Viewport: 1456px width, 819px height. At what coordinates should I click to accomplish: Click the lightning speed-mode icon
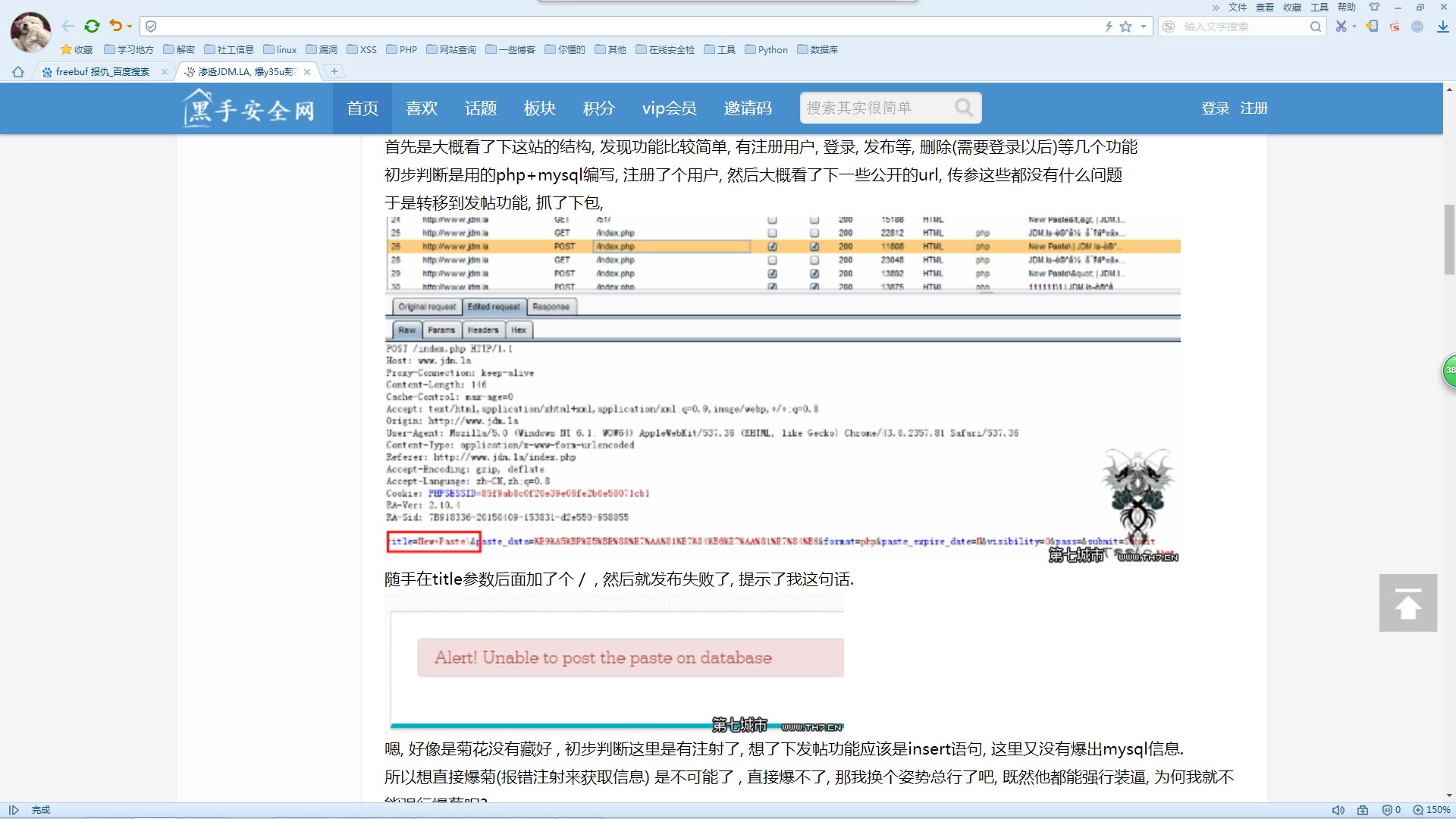(1108, 27)
